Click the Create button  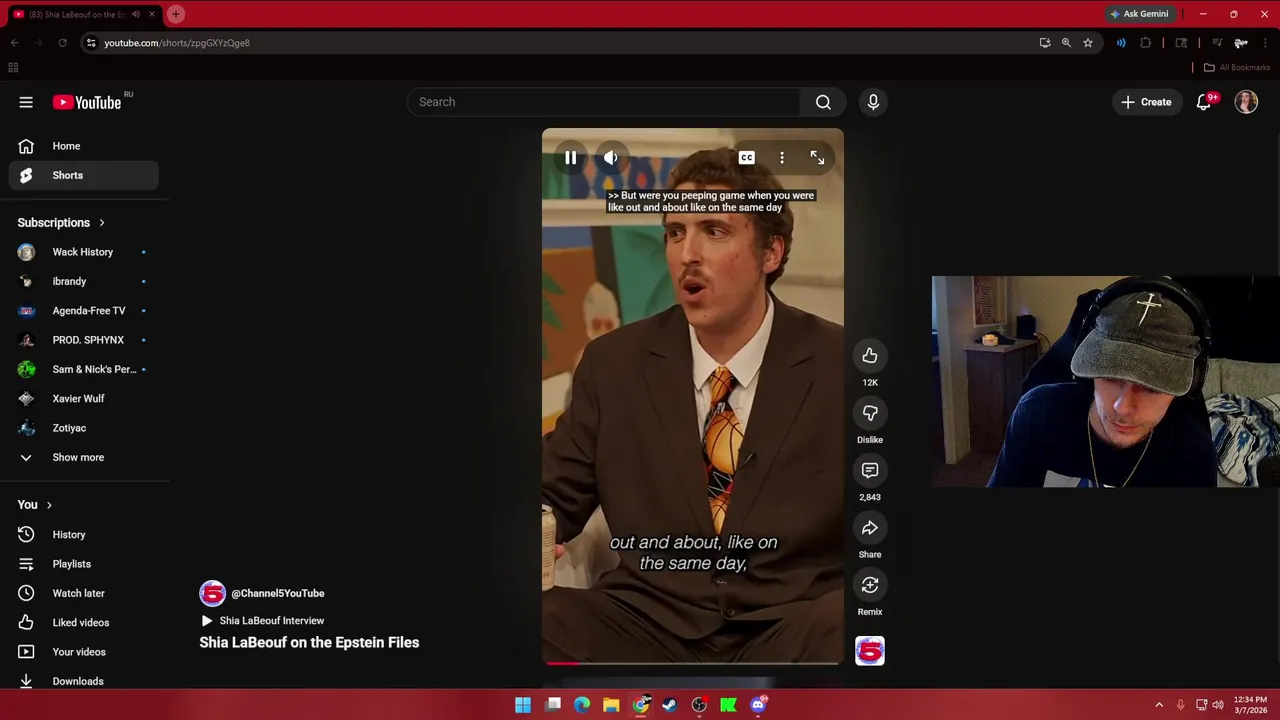[1146, 102]
